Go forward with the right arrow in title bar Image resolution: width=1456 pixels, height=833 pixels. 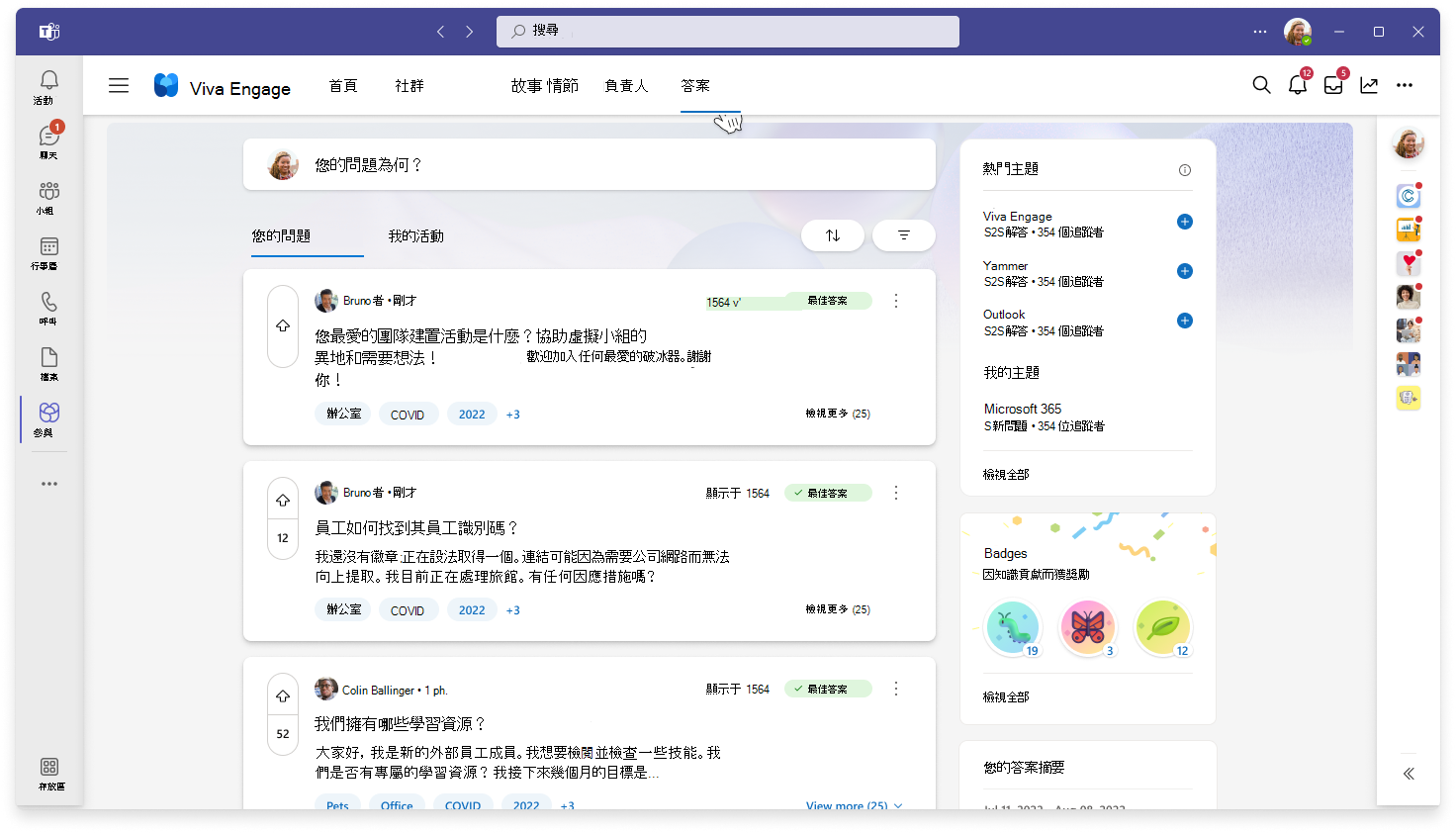(470, 32)
